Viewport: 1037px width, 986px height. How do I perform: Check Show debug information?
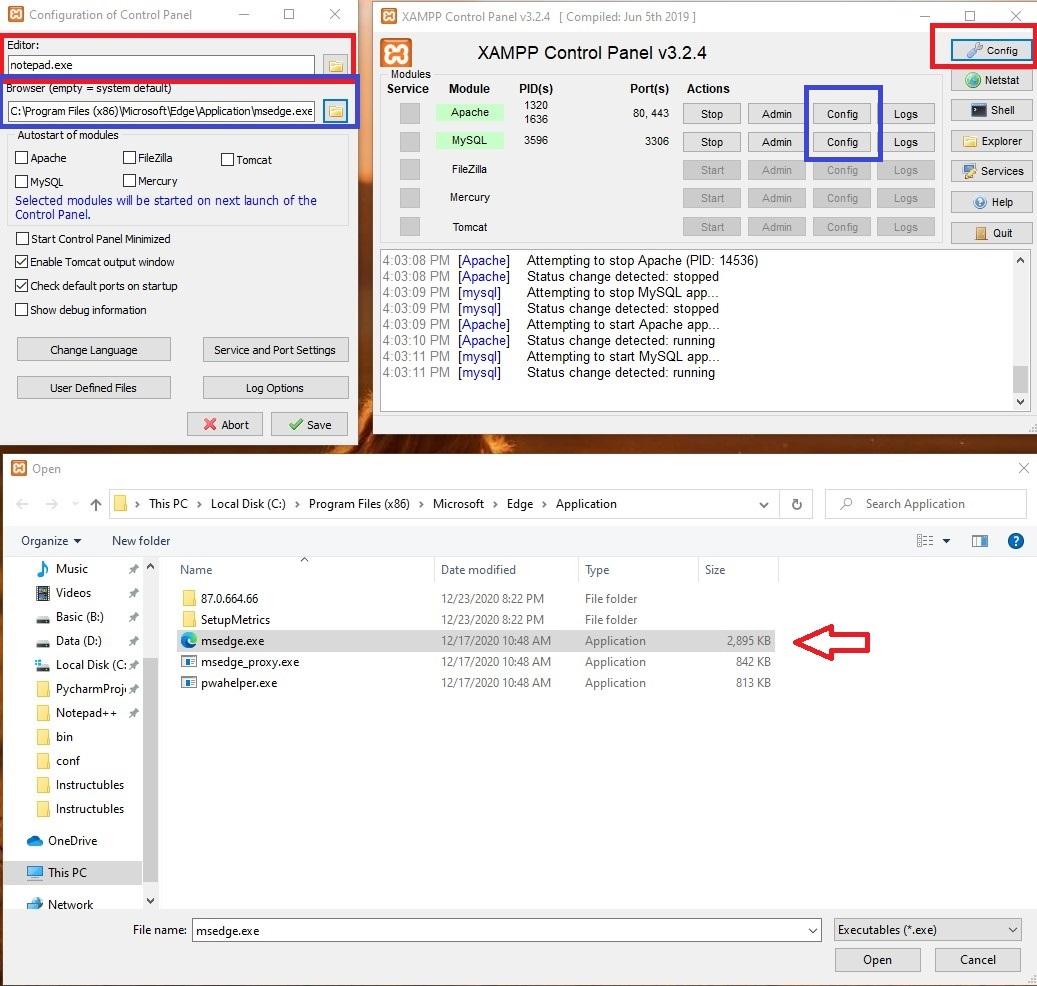click(x=22, y=309)
